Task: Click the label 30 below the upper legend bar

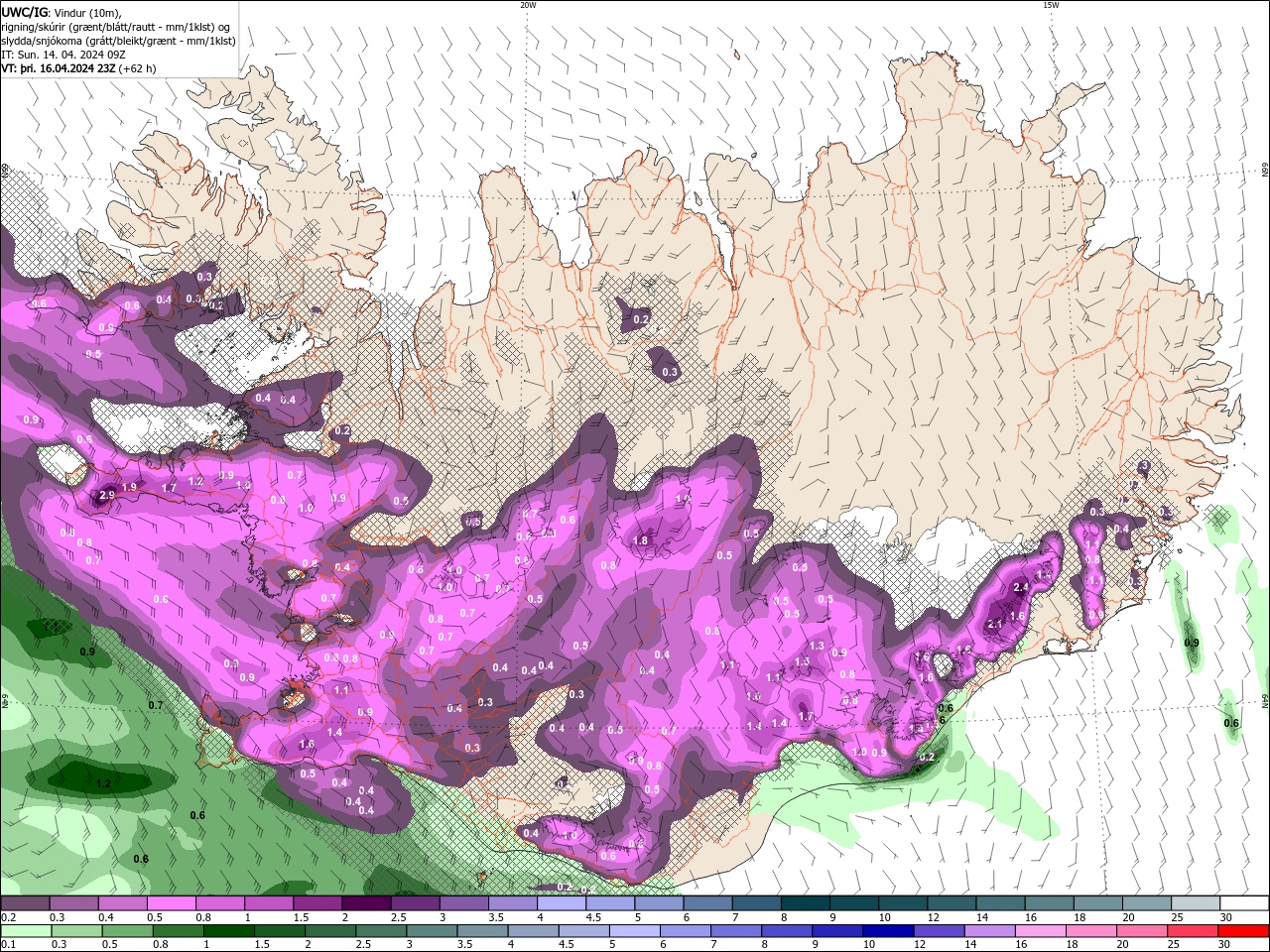Action: pos(1225,917)
